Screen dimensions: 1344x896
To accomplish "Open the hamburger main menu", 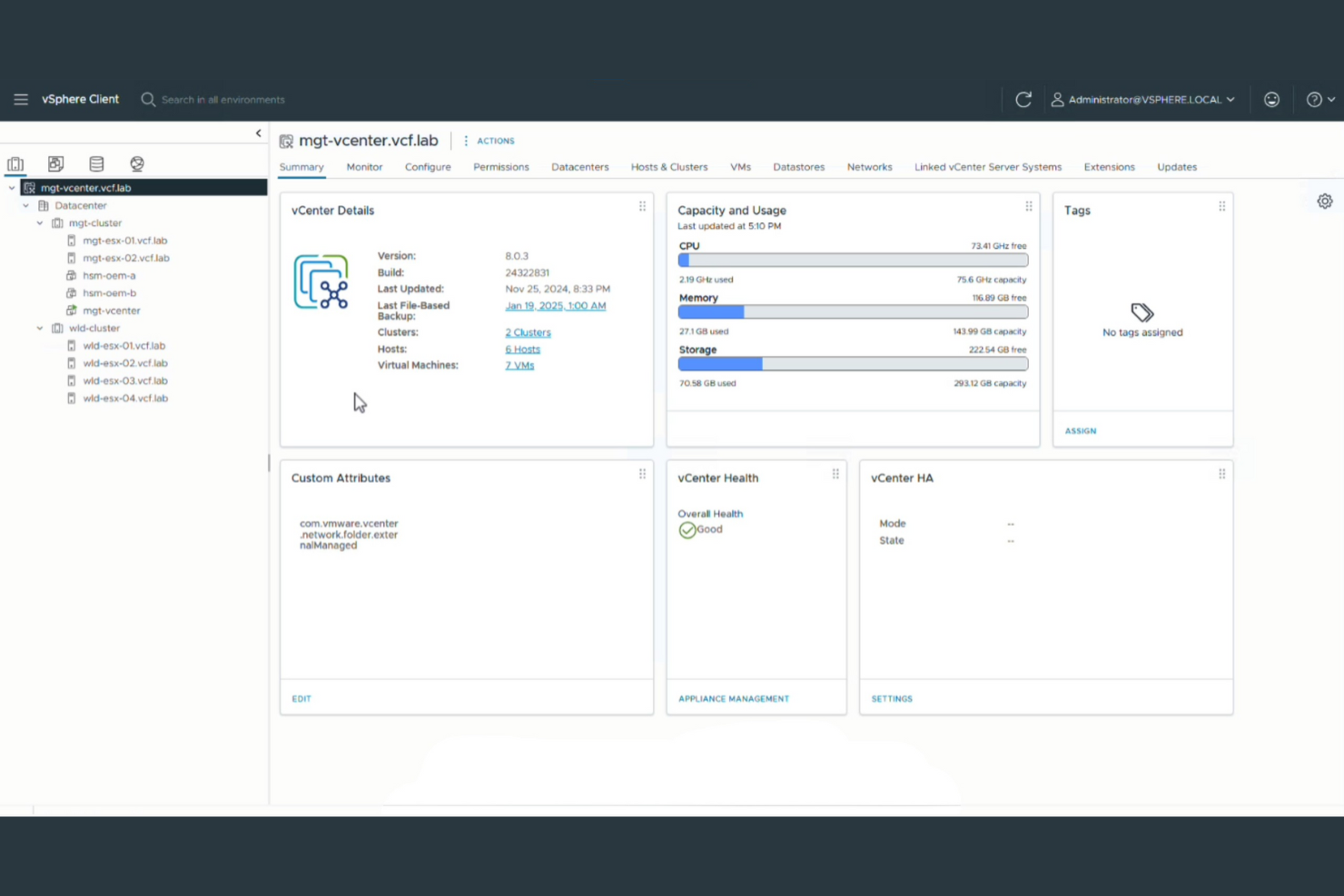I will (21, 99).
